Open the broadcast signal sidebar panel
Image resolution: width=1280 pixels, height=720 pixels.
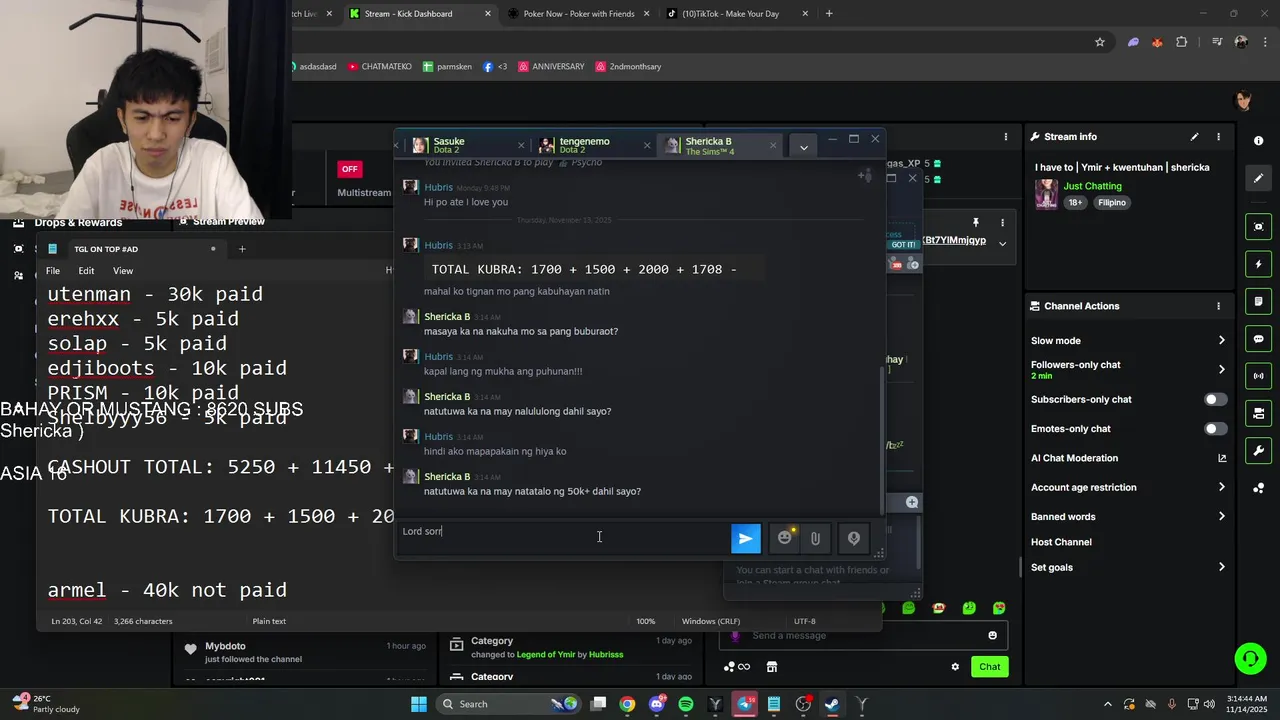1258,376
